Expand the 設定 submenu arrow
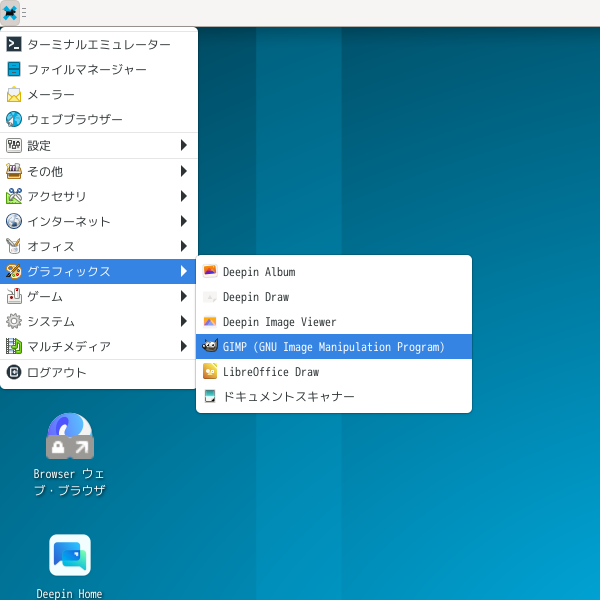 tap(184, 146)
